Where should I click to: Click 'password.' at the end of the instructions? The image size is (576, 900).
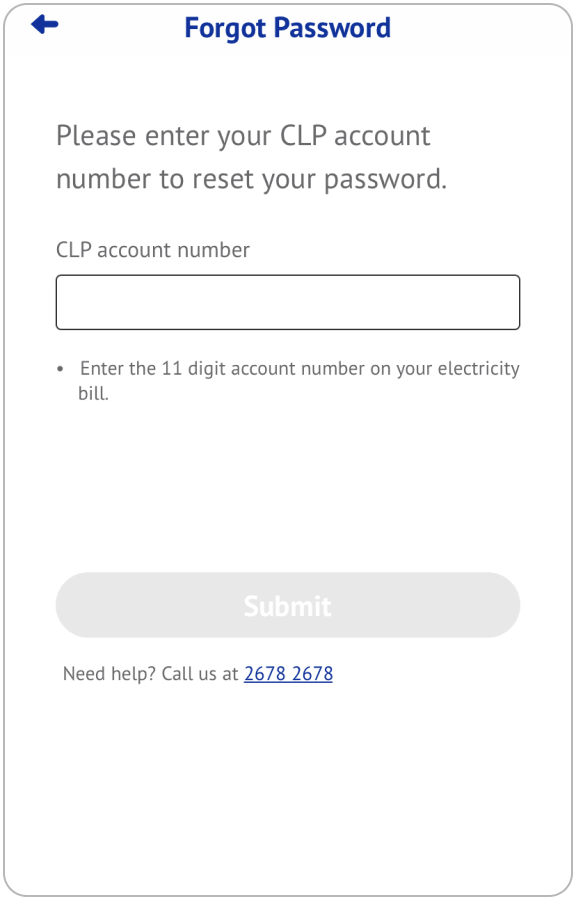[386, 180]
